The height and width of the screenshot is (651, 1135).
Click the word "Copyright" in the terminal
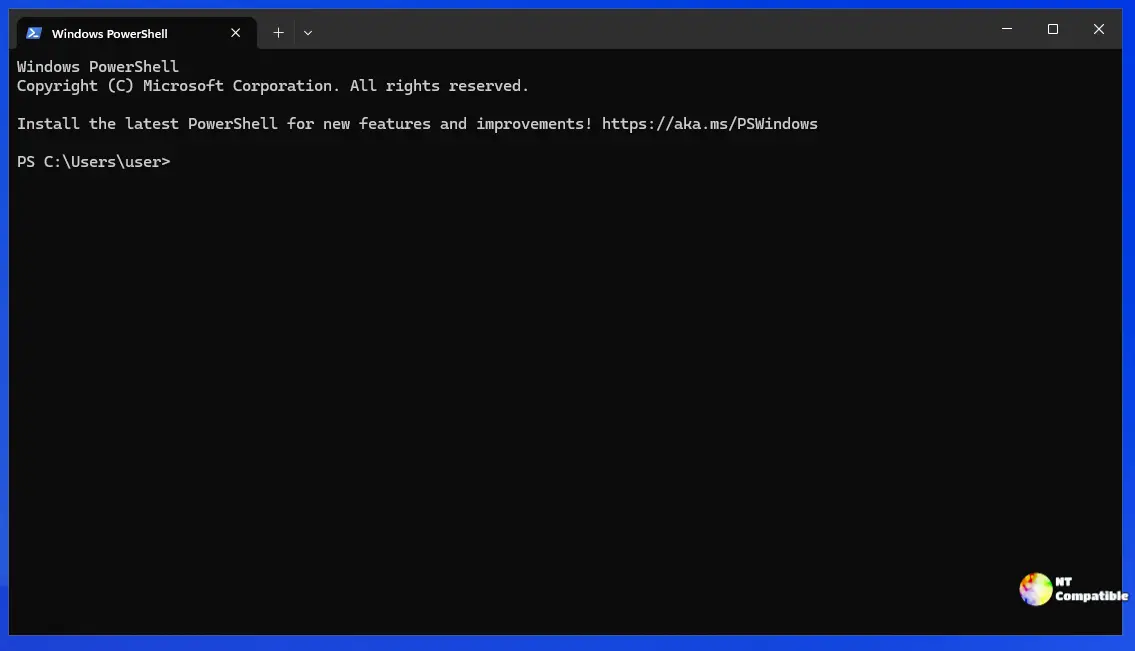[57, 86]
